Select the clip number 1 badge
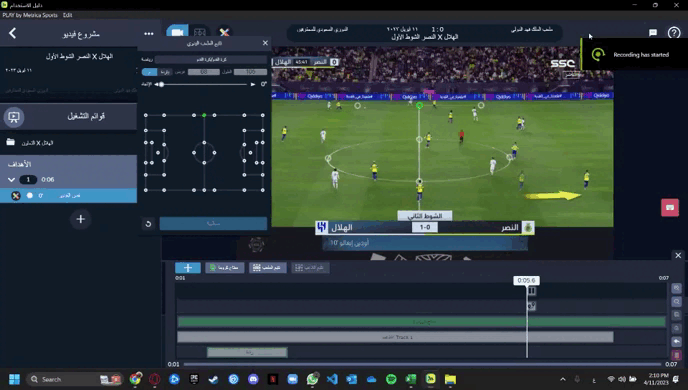688x390 pixels. click(28, 179)
